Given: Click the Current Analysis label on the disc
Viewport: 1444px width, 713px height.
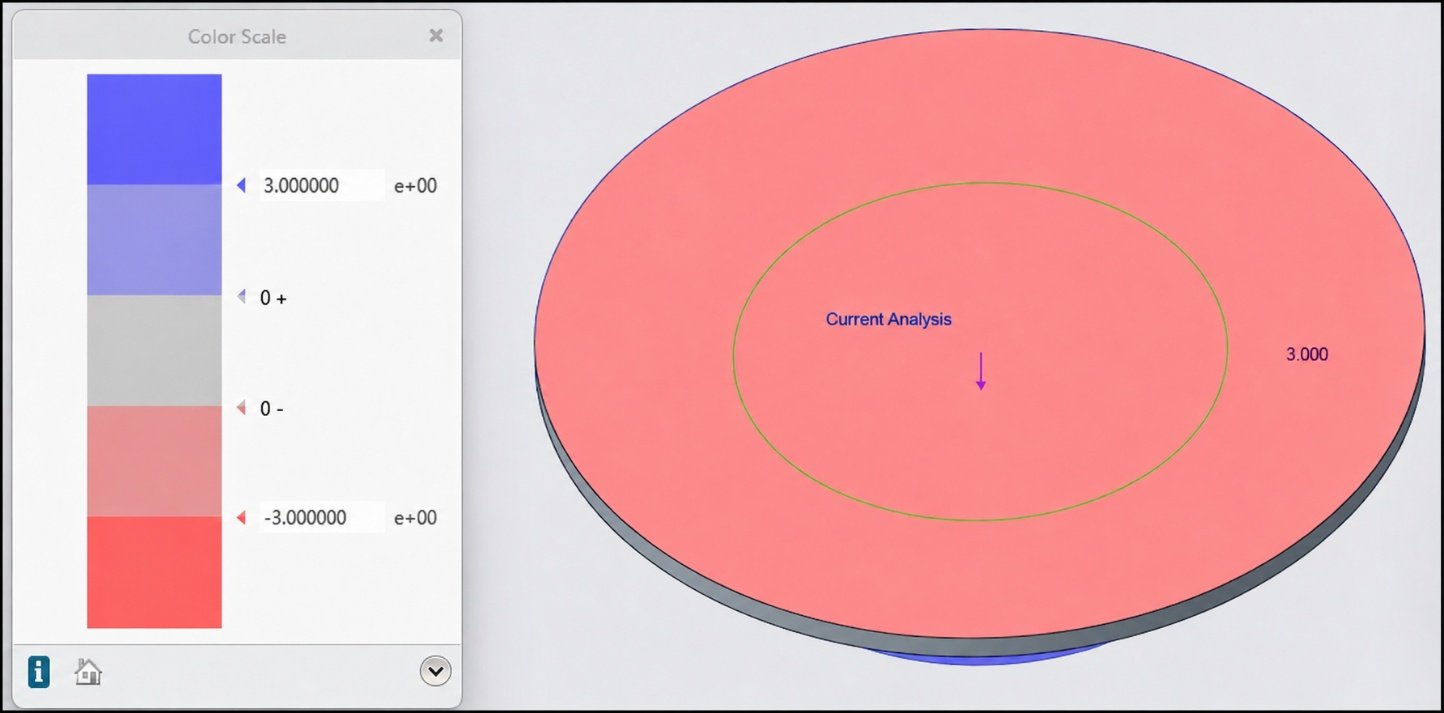Looking at the screenshot, I should 889,320.
